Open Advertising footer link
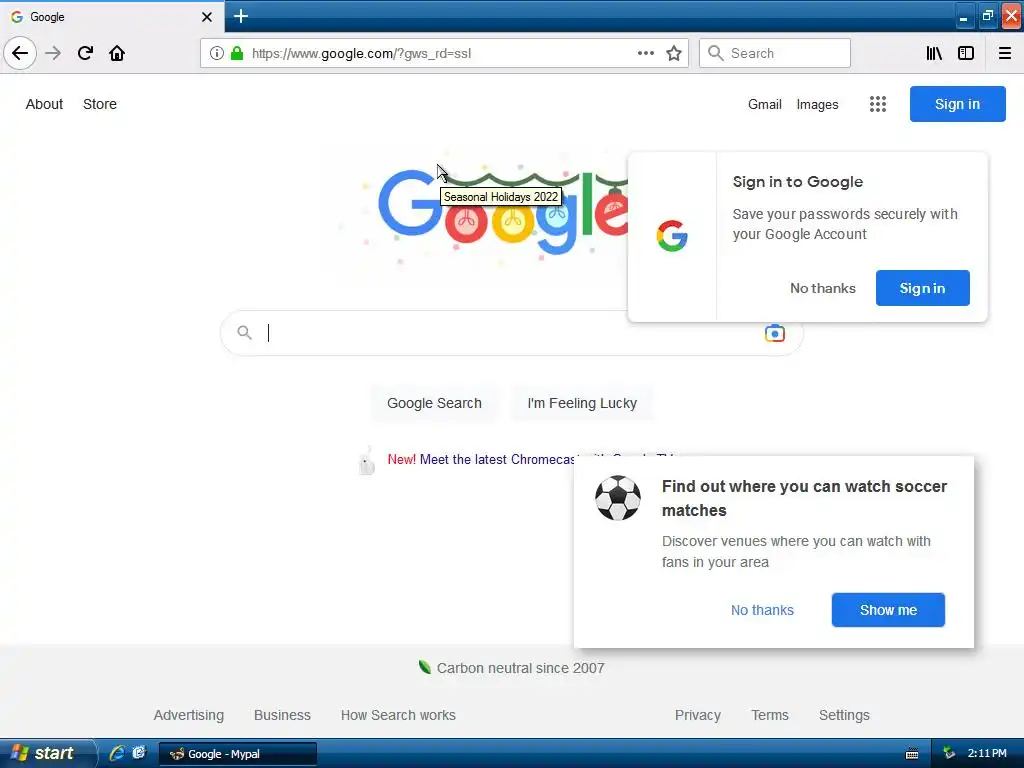1024x768 pixels. point(189,715)
